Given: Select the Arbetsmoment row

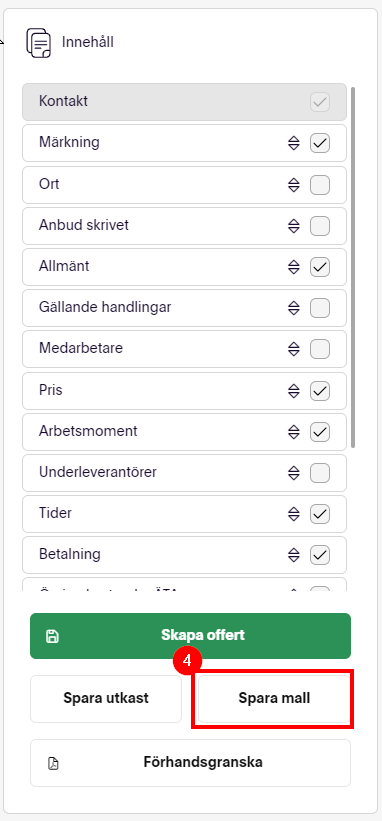Looking at the screenshot, I should pyautogui.click(x=184, y=432).
